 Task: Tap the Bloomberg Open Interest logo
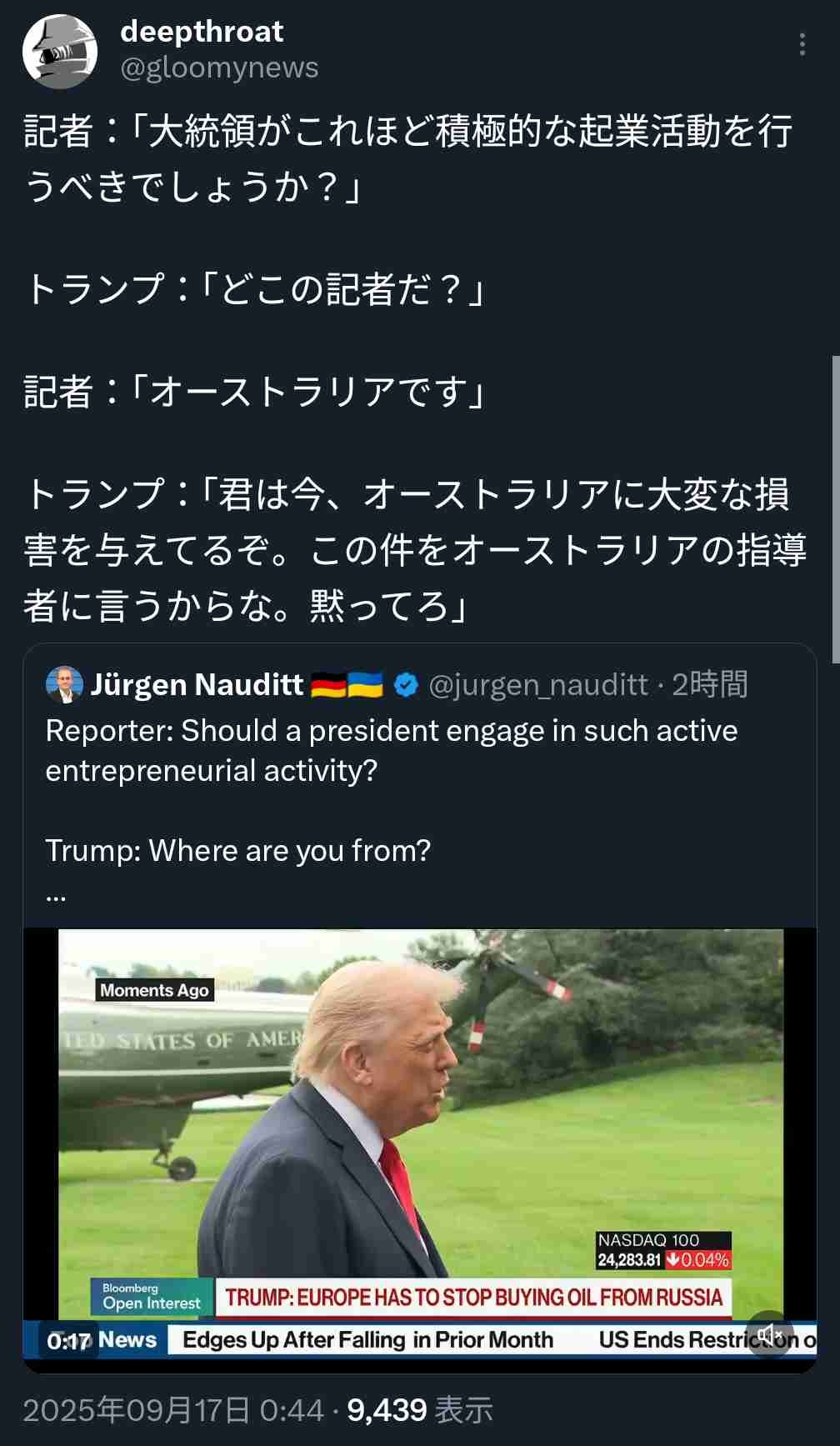152,1296
